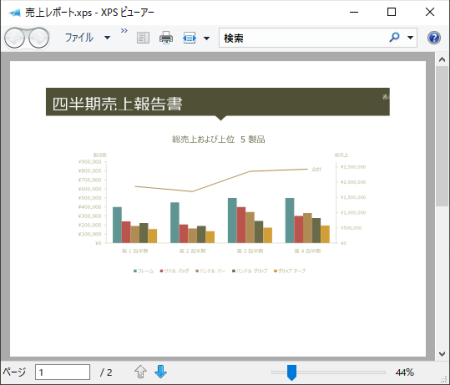The height and width of the screenshot is (385, 450).
Task: Go to next page with blue down arrow
Action: pyautogui.click(x=161, y=372)
